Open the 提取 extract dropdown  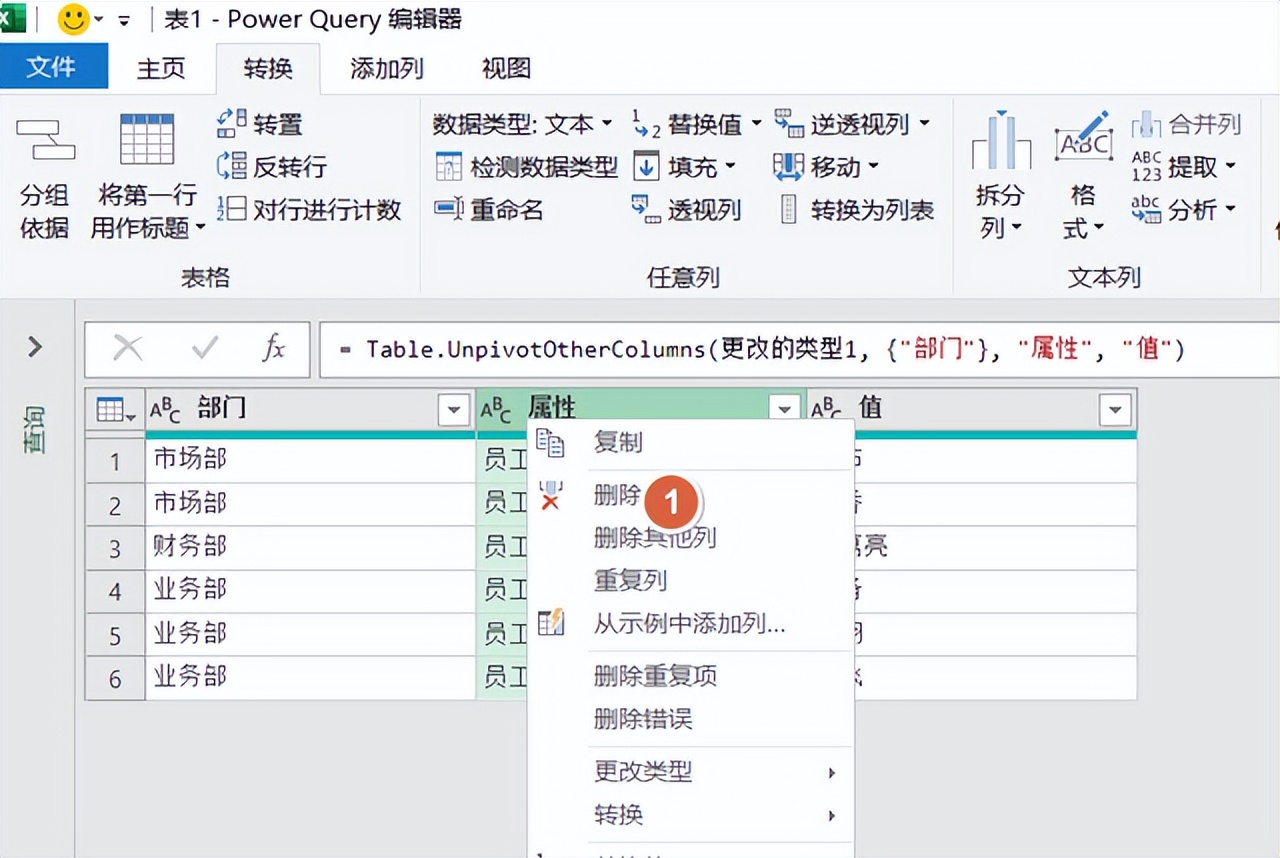click(x=1184, y=167)
